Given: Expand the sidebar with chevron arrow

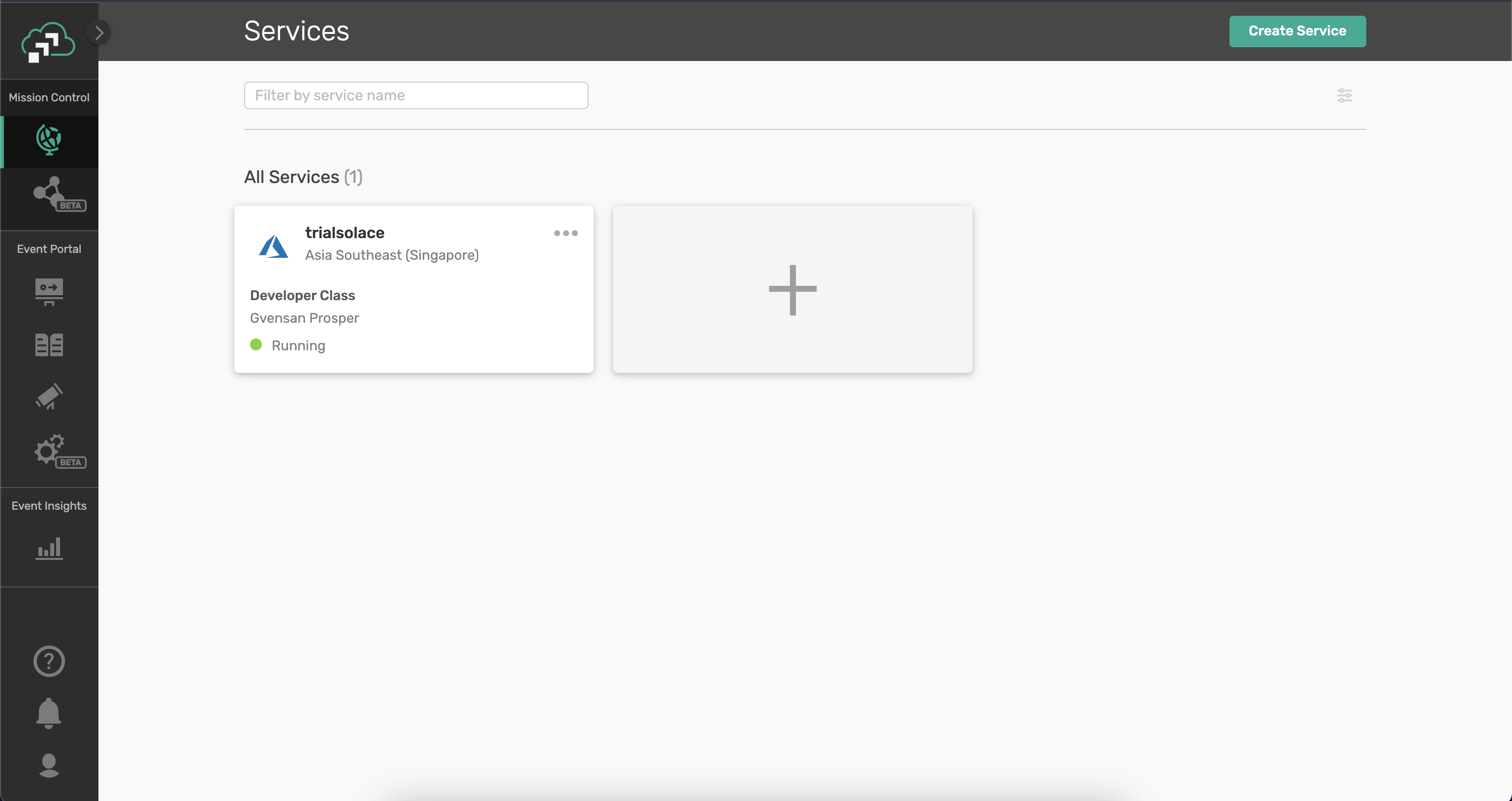Looking at the screenshot, I should (99, 33).
